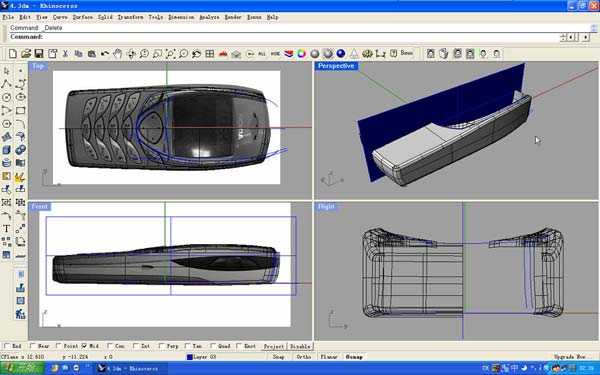Enable the Quad osnap checkbox
The image size is (600, 375).
[213, 346]
